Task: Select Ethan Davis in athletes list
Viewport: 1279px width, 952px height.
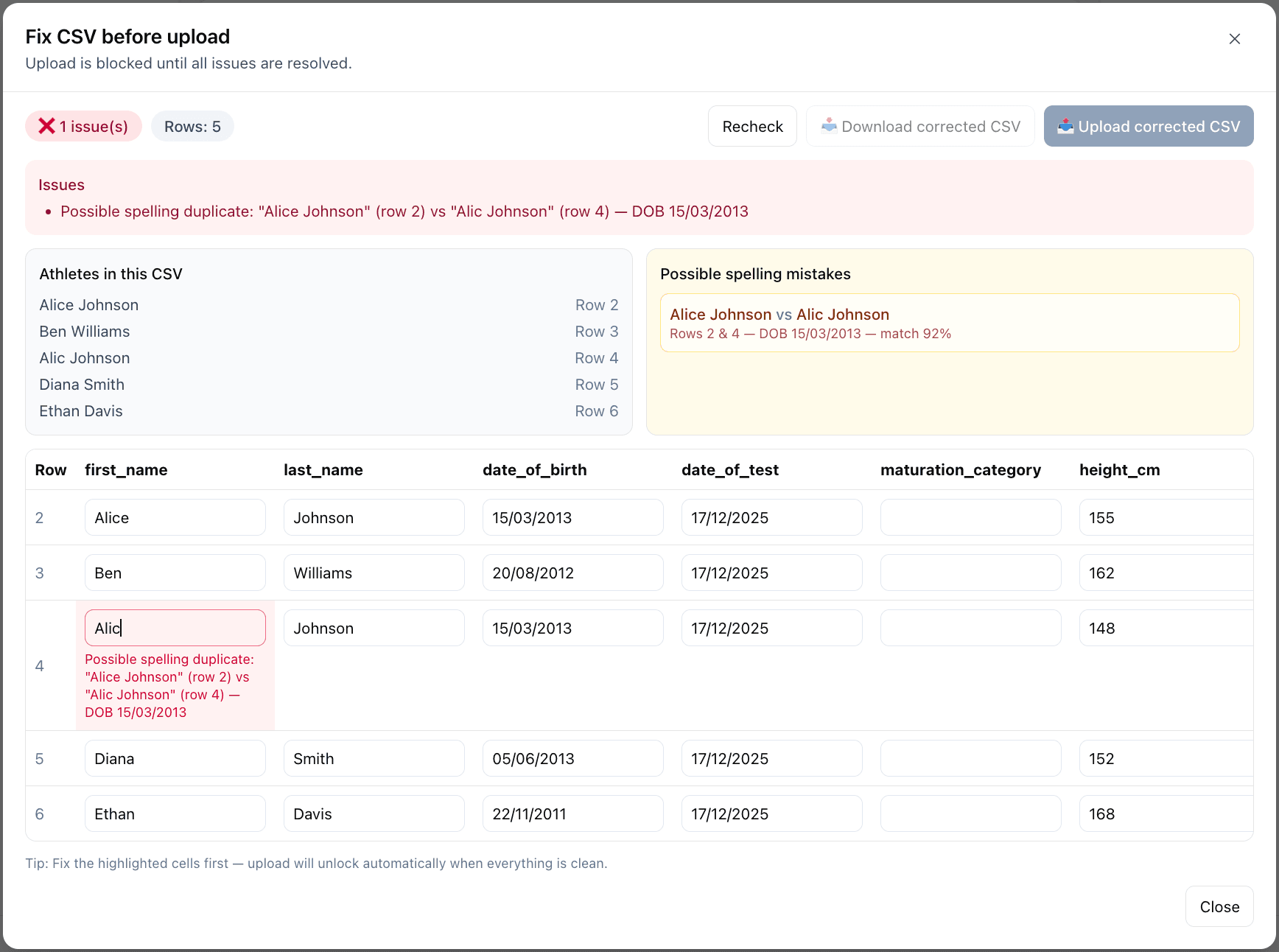Action: (81, 411)
